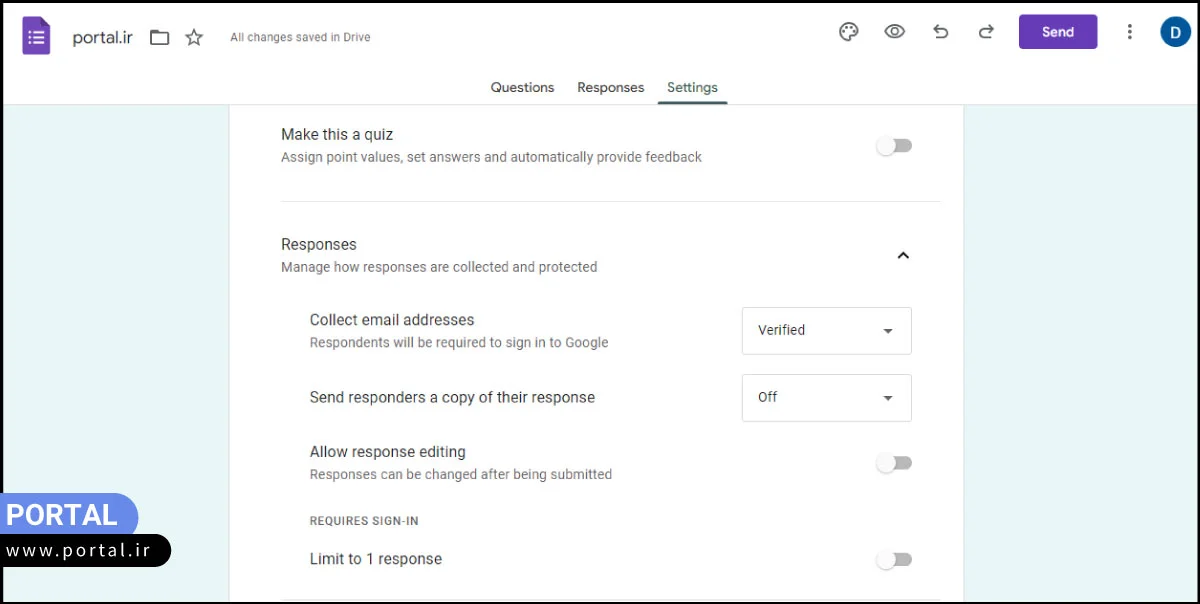Open the customize theme palette icon
Screen dimensions: 1200x604
pos(848,32)
